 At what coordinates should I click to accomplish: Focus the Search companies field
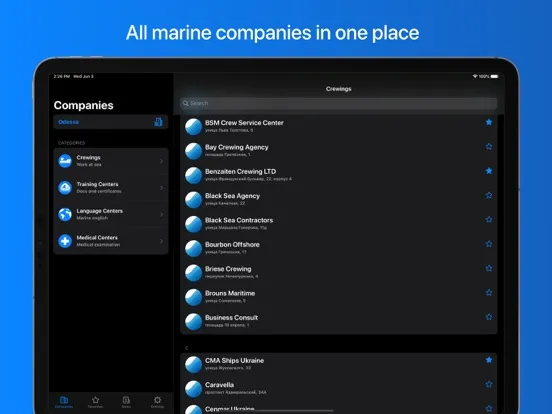click(x=339, y=103)
